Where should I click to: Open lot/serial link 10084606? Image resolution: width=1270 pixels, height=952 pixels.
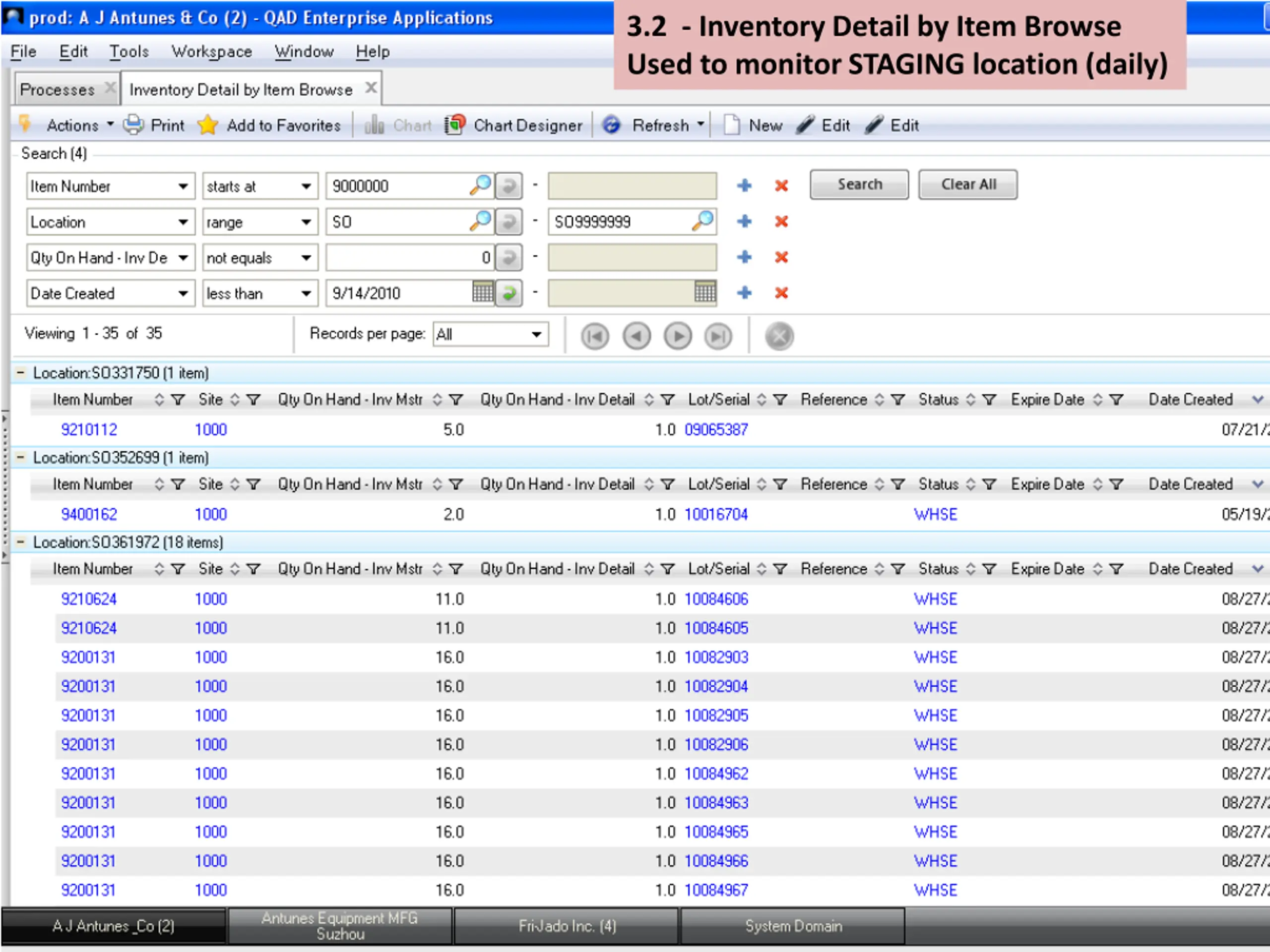[716, 599]
